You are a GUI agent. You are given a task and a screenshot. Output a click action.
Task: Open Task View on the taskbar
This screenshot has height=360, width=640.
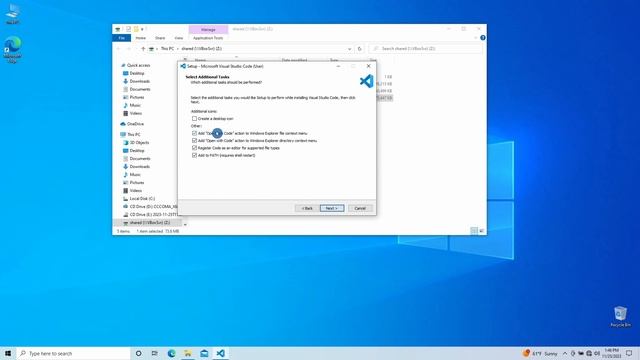(155, 353)
